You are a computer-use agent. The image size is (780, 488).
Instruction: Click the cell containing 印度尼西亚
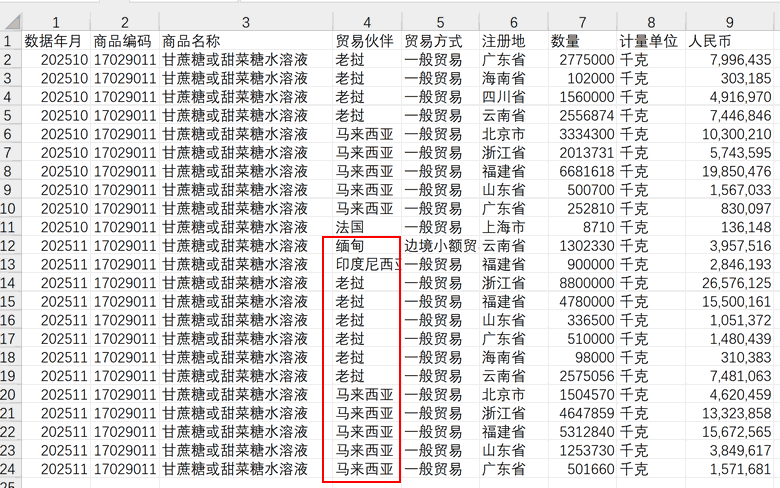coord(367,265)
